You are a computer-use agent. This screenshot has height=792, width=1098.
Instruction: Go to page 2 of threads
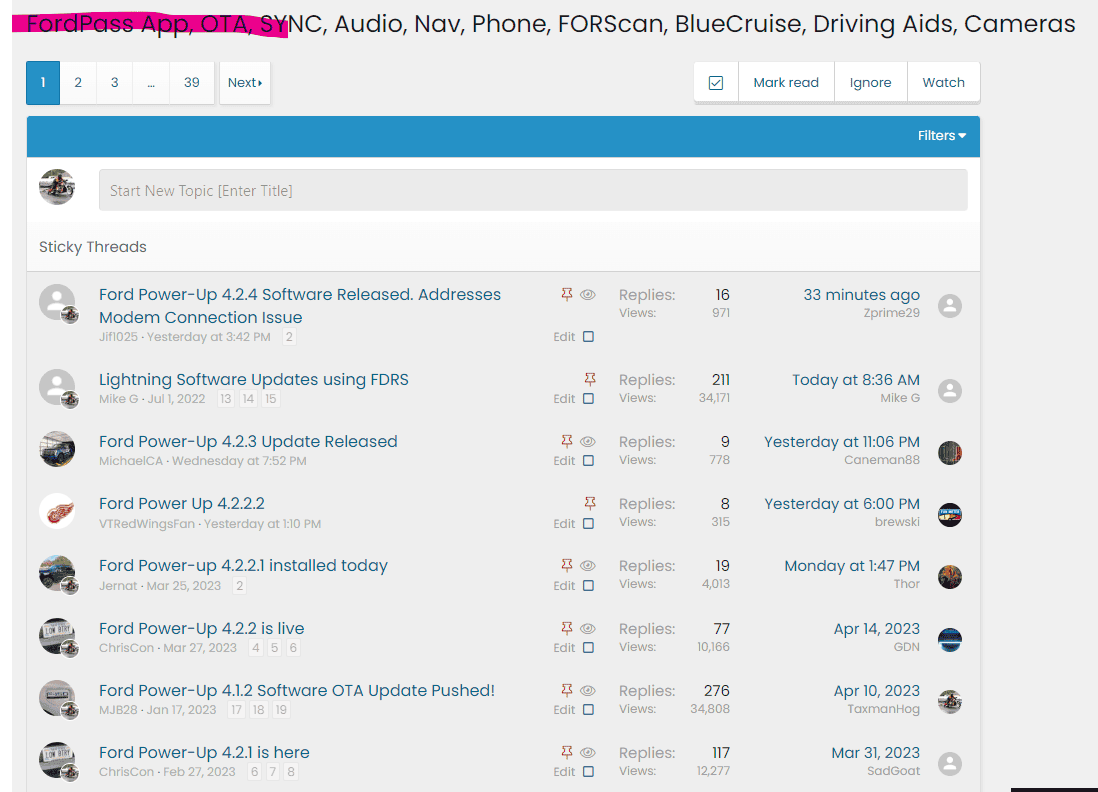[78, 83]
